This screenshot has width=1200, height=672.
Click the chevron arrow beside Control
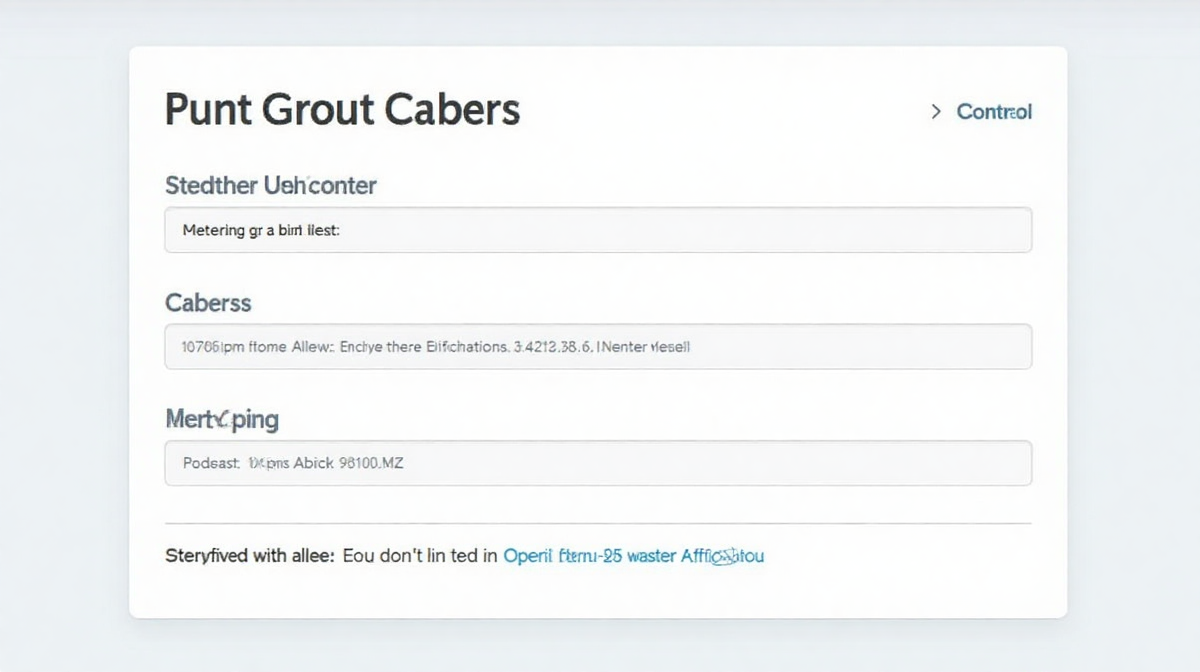tap(936, 112)
